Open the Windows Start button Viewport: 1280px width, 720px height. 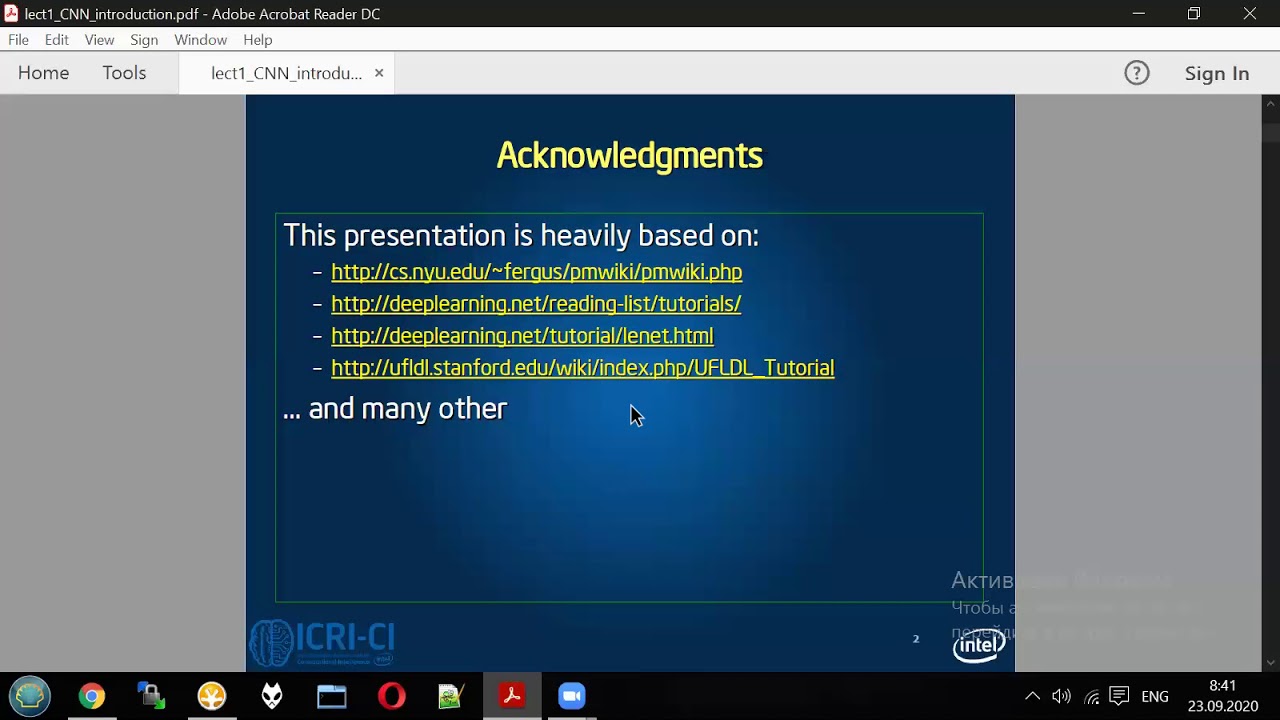coord(29,696)
